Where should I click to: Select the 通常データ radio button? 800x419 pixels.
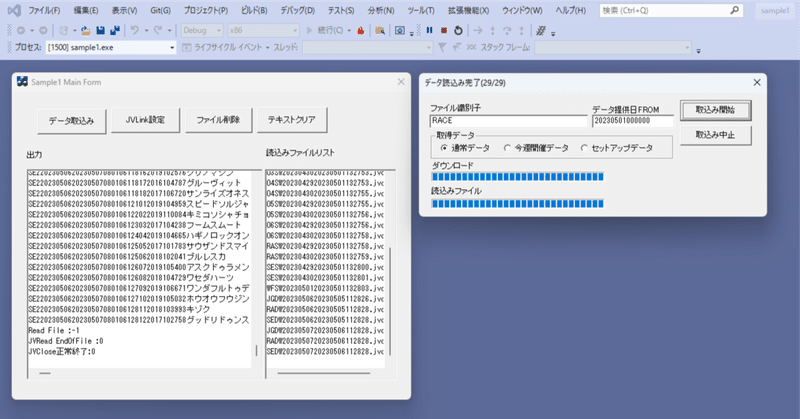click(444, 148)
